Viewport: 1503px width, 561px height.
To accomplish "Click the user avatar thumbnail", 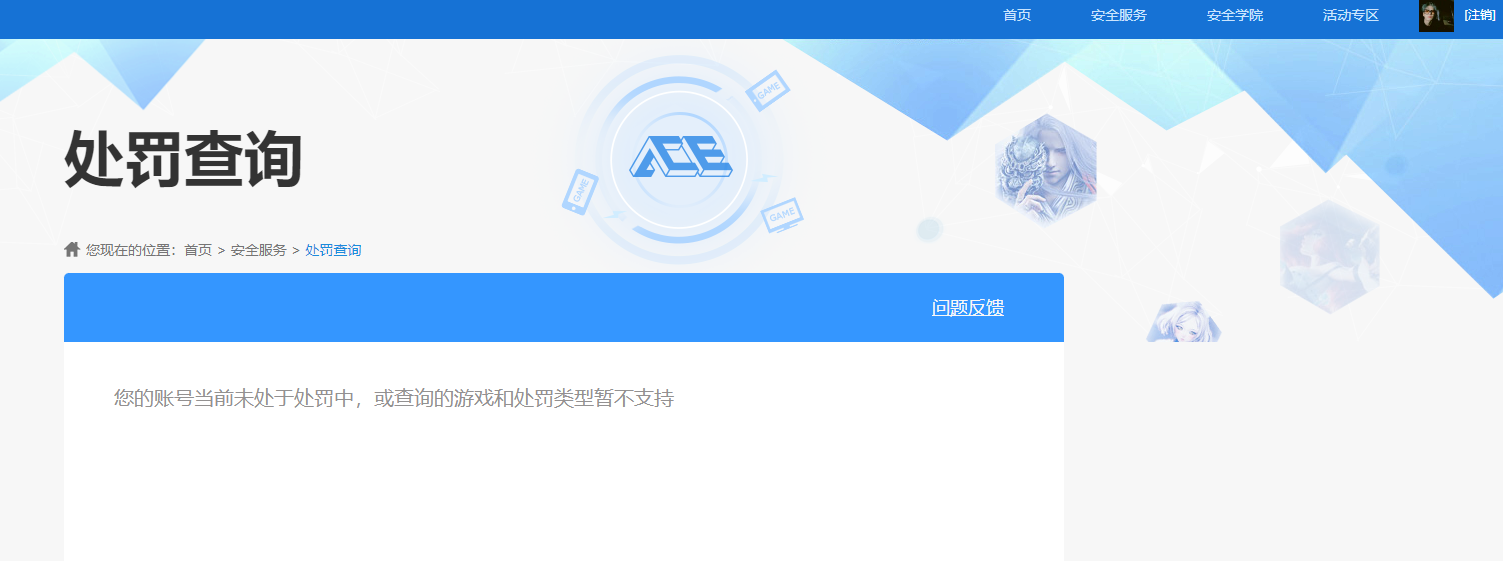I will click(x=1436, y=16).
